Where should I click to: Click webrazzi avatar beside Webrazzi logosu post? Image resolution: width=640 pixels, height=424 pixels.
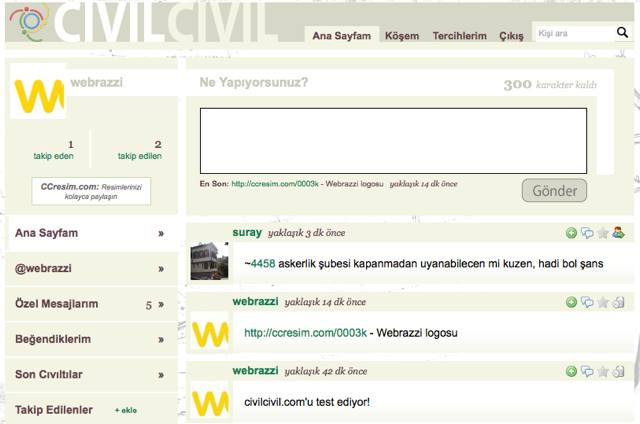tap(210, 333)
